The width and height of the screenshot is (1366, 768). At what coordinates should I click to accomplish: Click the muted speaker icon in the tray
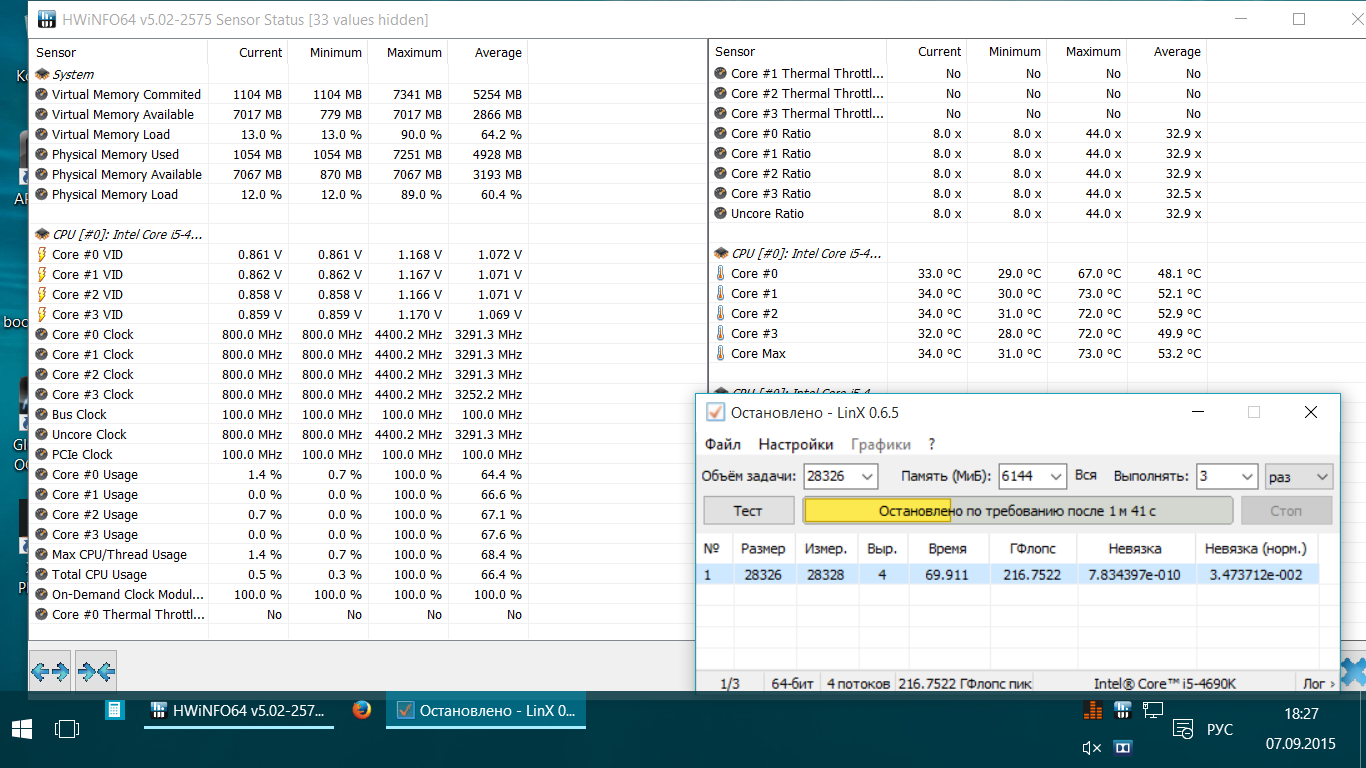[1092, 748]
